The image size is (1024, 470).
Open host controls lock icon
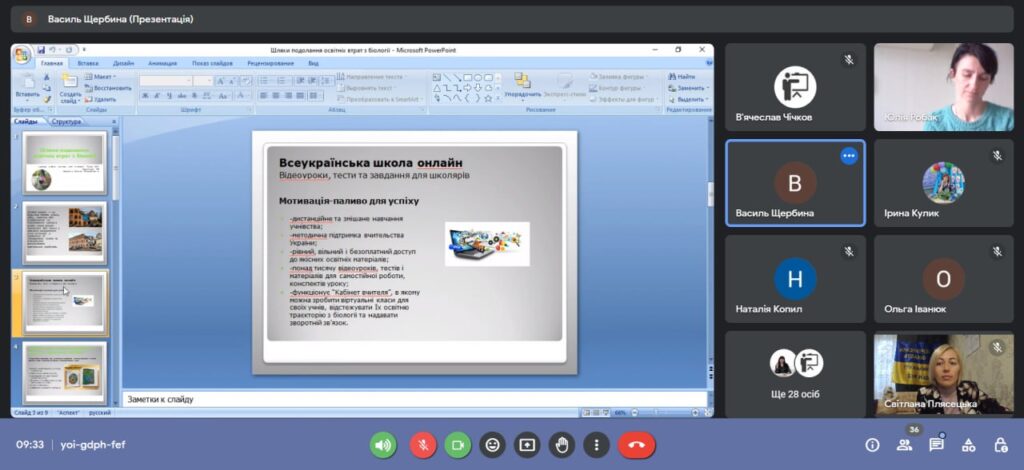point(1000,445)
